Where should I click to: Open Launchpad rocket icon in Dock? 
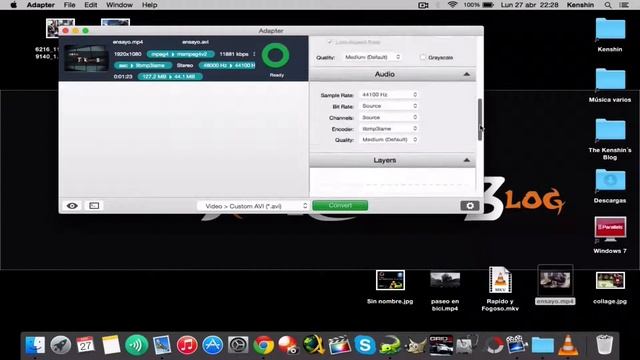(x=60, y=345)
